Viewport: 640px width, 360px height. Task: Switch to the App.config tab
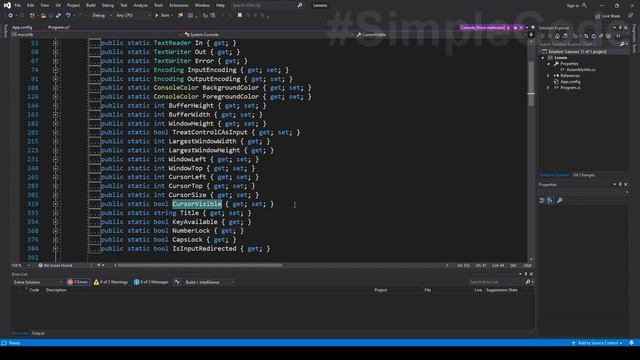(22, 27)
